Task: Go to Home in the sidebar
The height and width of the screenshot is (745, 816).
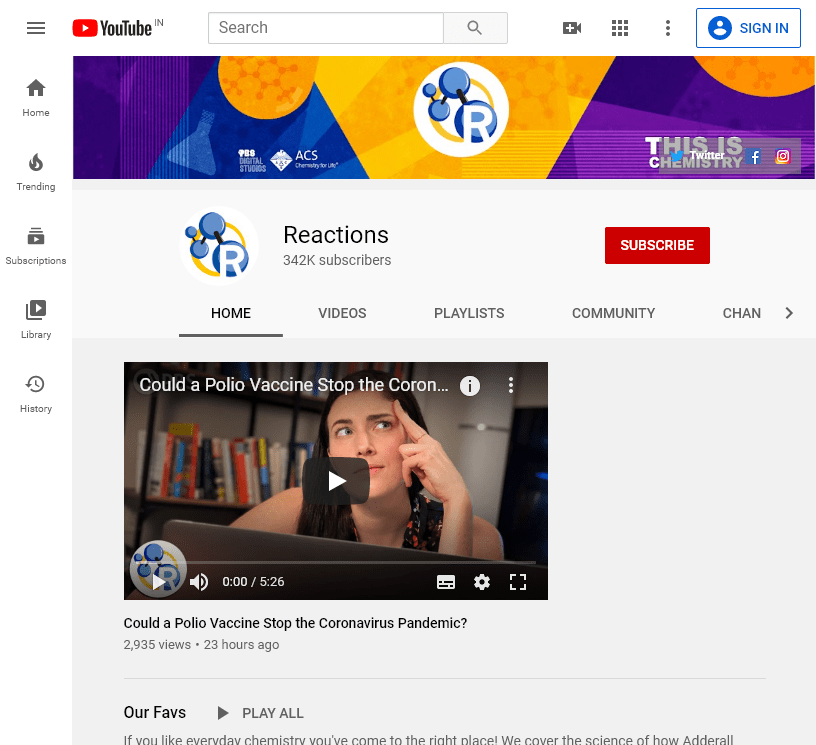Action: coord(36,98)
